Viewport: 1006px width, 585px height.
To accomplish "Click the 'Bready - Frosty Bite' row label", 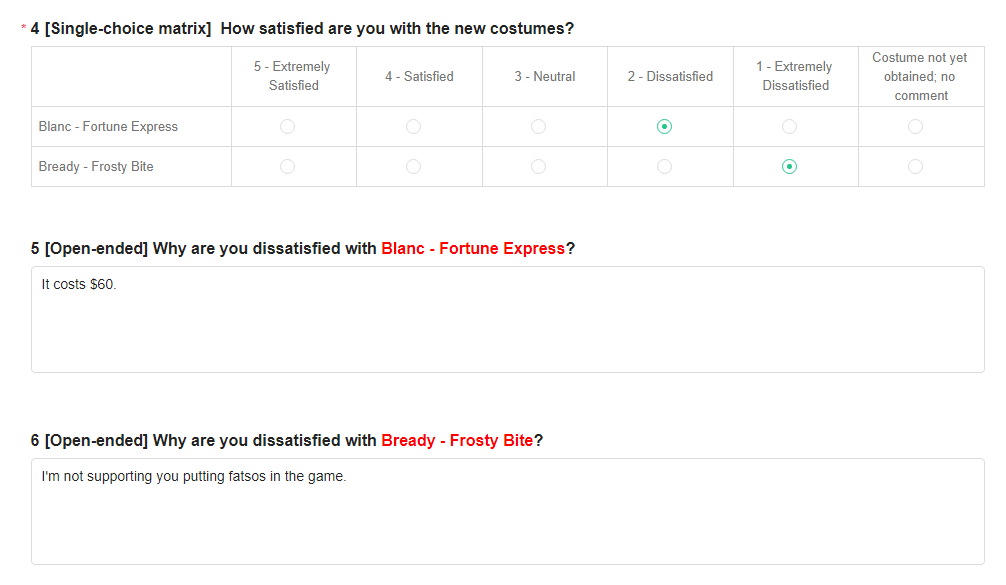I will pyautogui.click(x=96, y=167).
